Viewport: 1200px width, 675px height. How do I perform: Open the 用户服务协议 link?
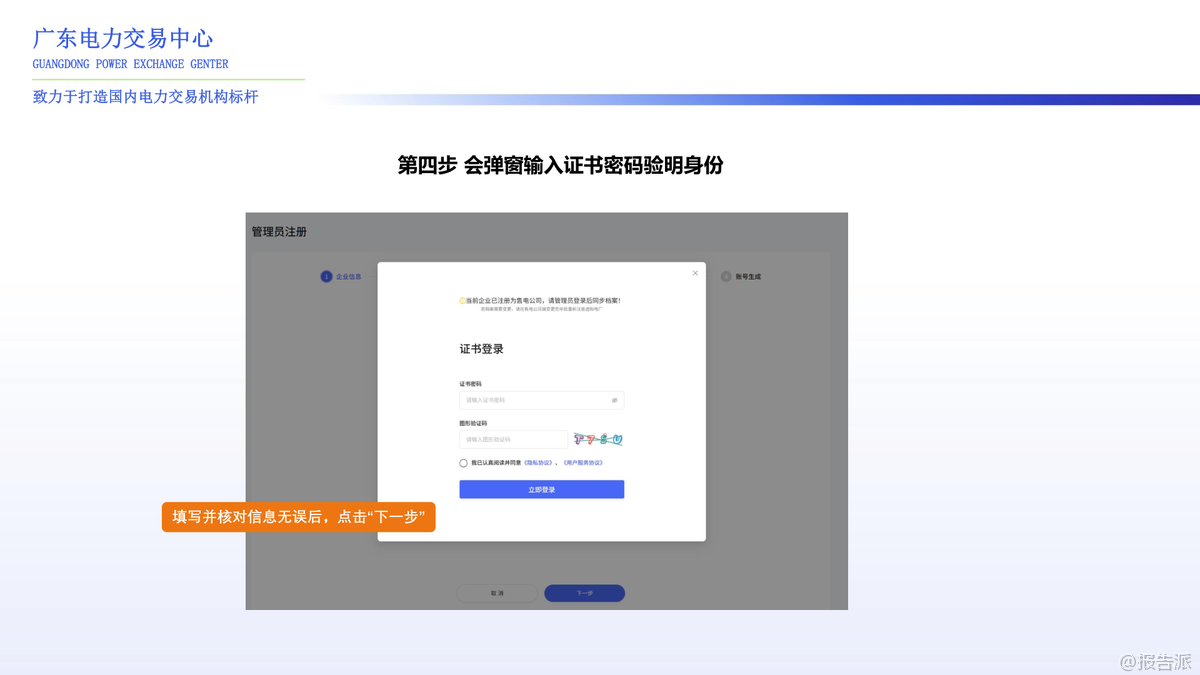pos(583,463)
